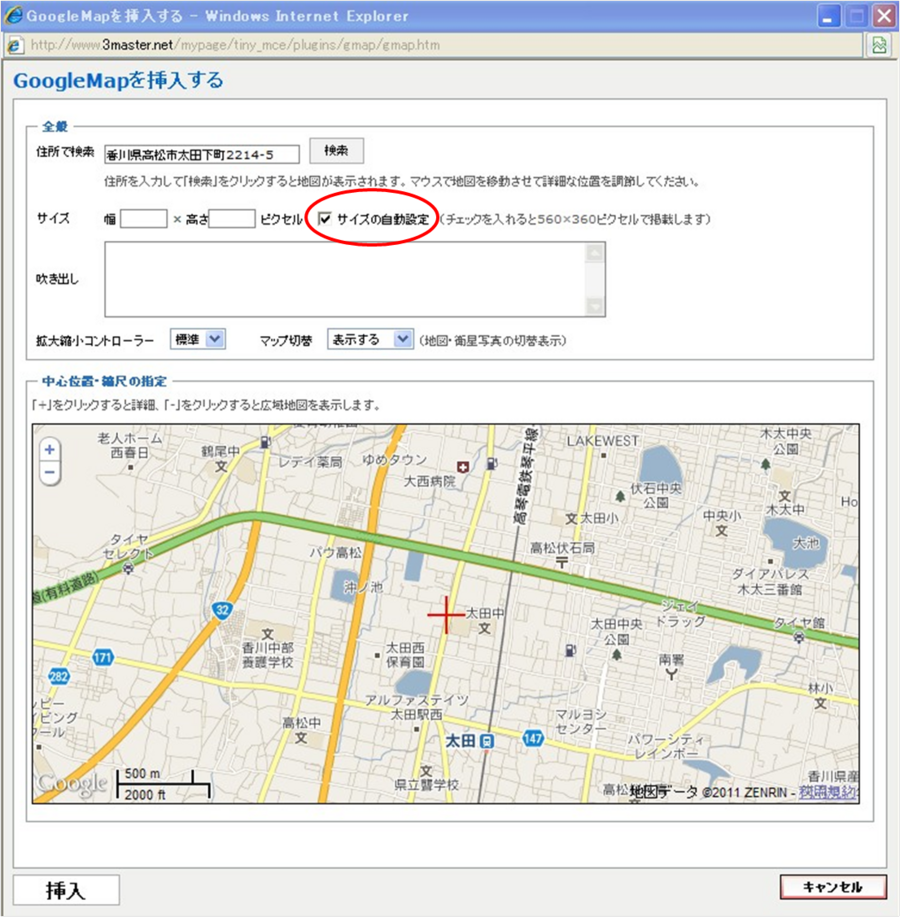
Task: Click the route 147 shield on map
Action: click(x=533, y=739)
